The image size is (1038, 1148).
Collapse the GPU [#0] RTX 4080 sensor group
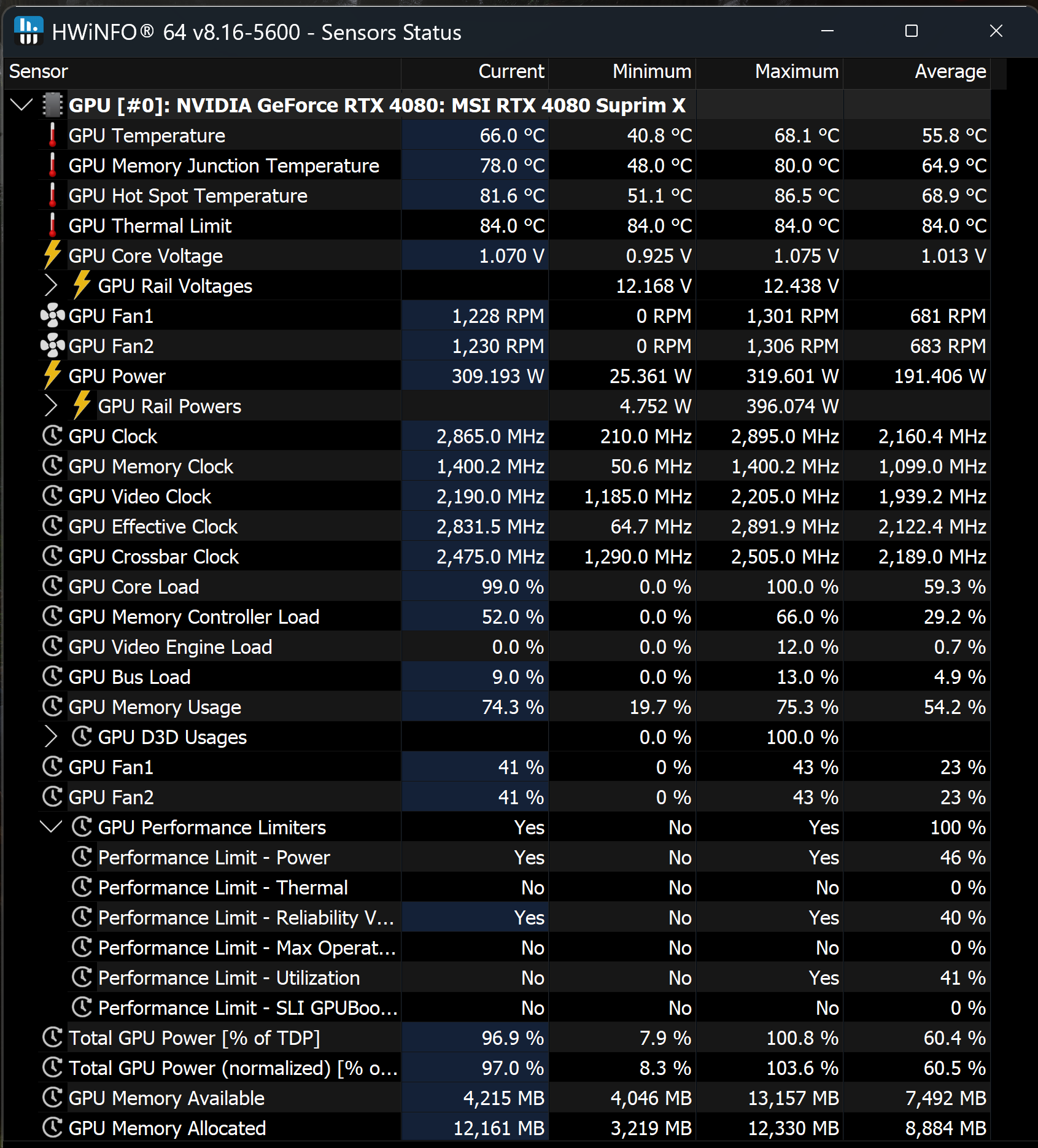point(21,105)
